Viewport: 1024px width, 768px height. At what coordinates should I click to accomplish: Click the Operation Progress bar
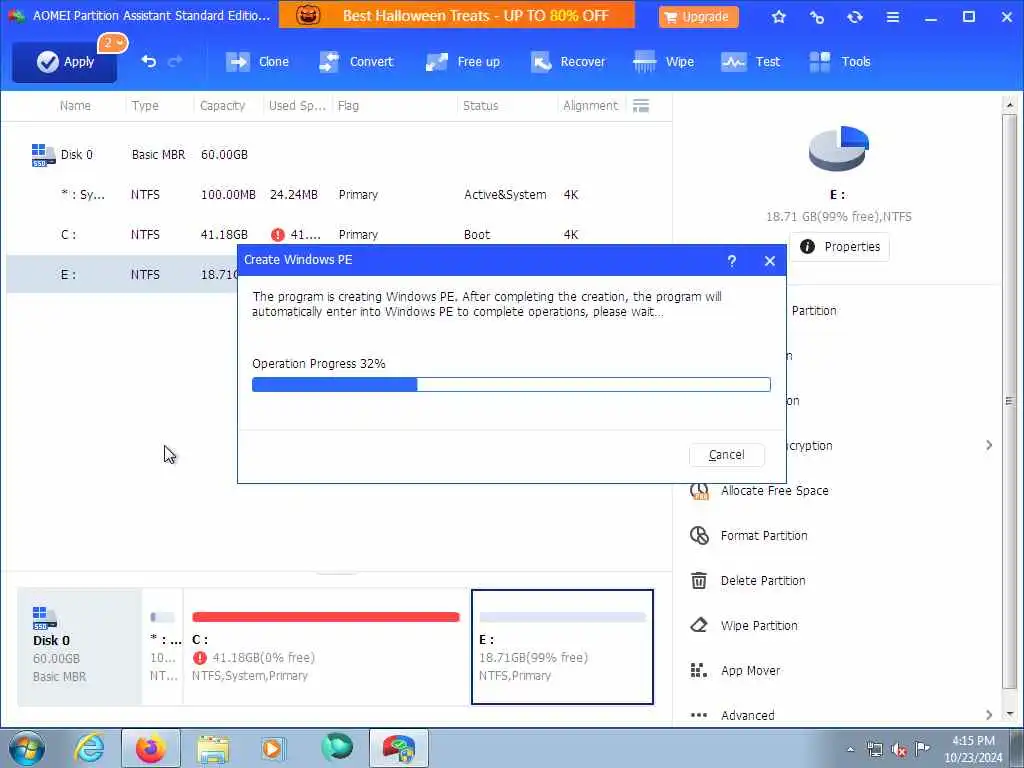pyautogui.click(x=511, y=385)
